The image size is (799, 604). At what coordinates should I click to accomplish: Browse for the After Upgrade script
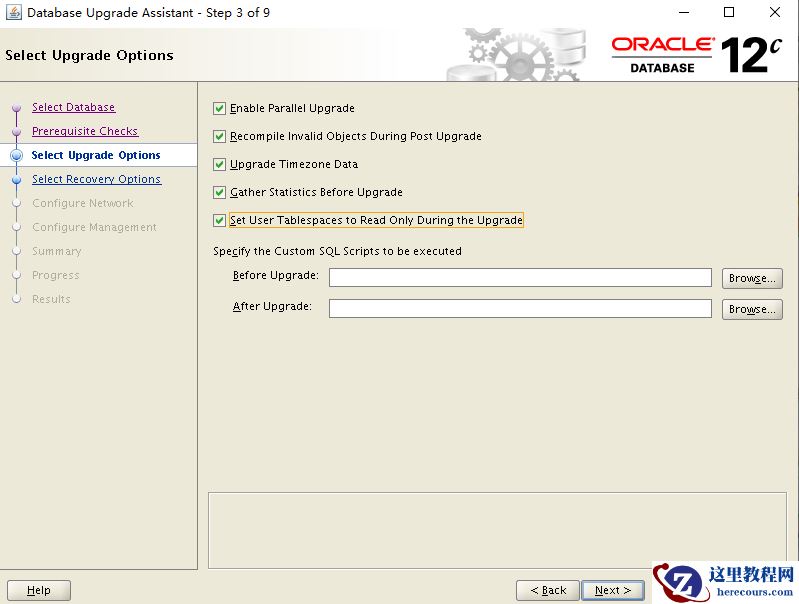point(752,309)
